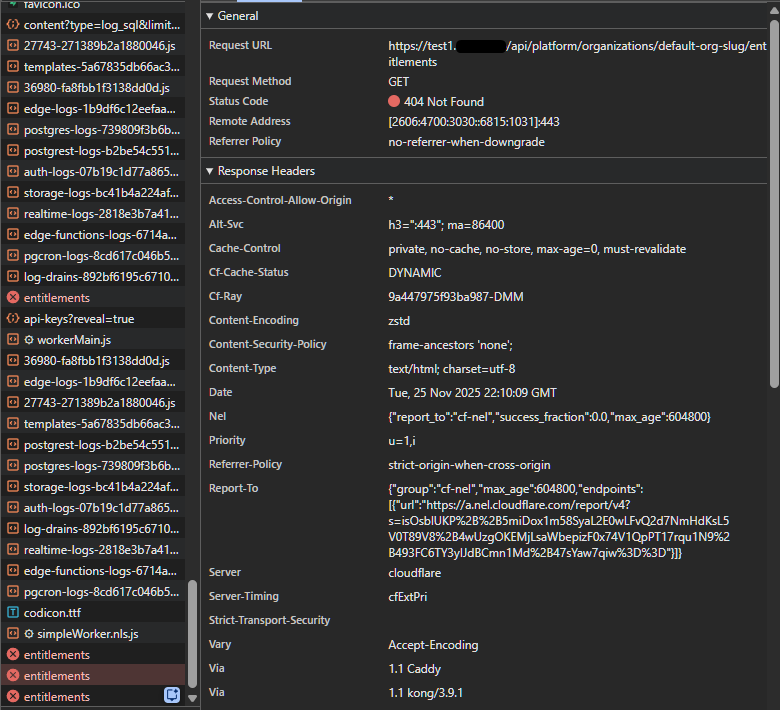Viewport: 780px width, 710px height.
Task: Click the cfExtPri Server-Timing value
Action: point(407,597)
